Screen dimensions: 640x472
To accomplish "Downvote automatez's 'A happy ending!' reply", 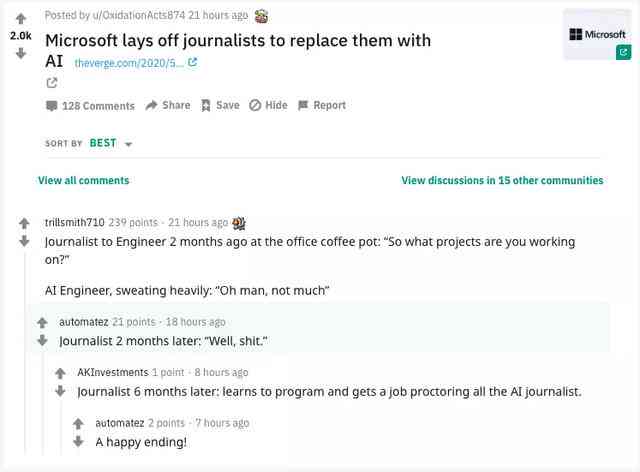I will coord(78,441).
